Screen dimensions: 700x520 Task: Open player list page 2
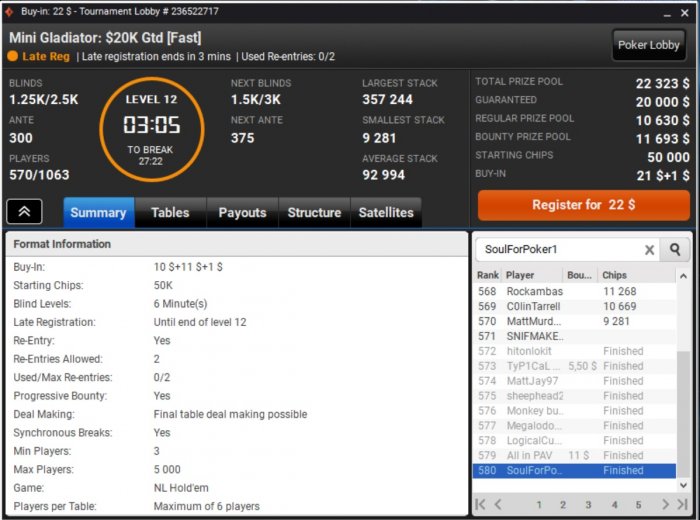563,505
